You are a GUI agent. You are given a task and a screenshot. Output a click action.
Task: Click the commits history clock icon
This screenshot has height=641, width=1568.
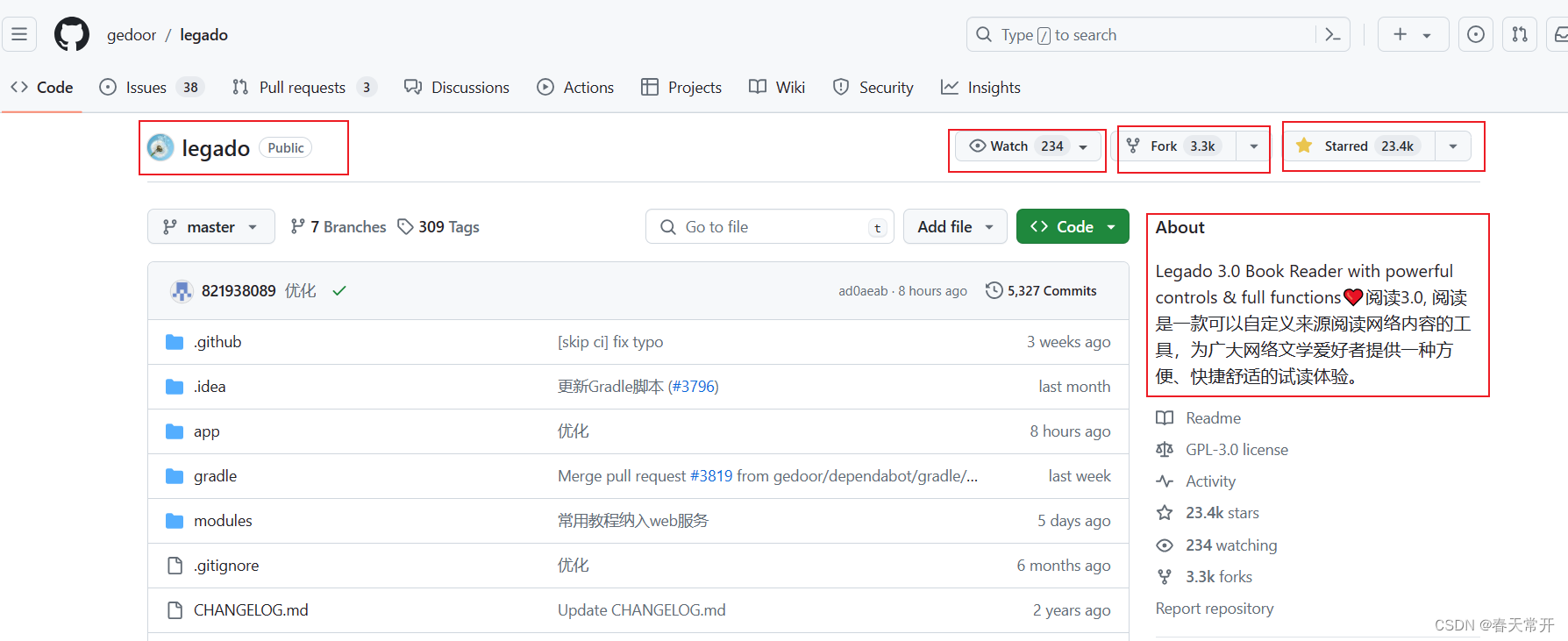coord(994,290)
